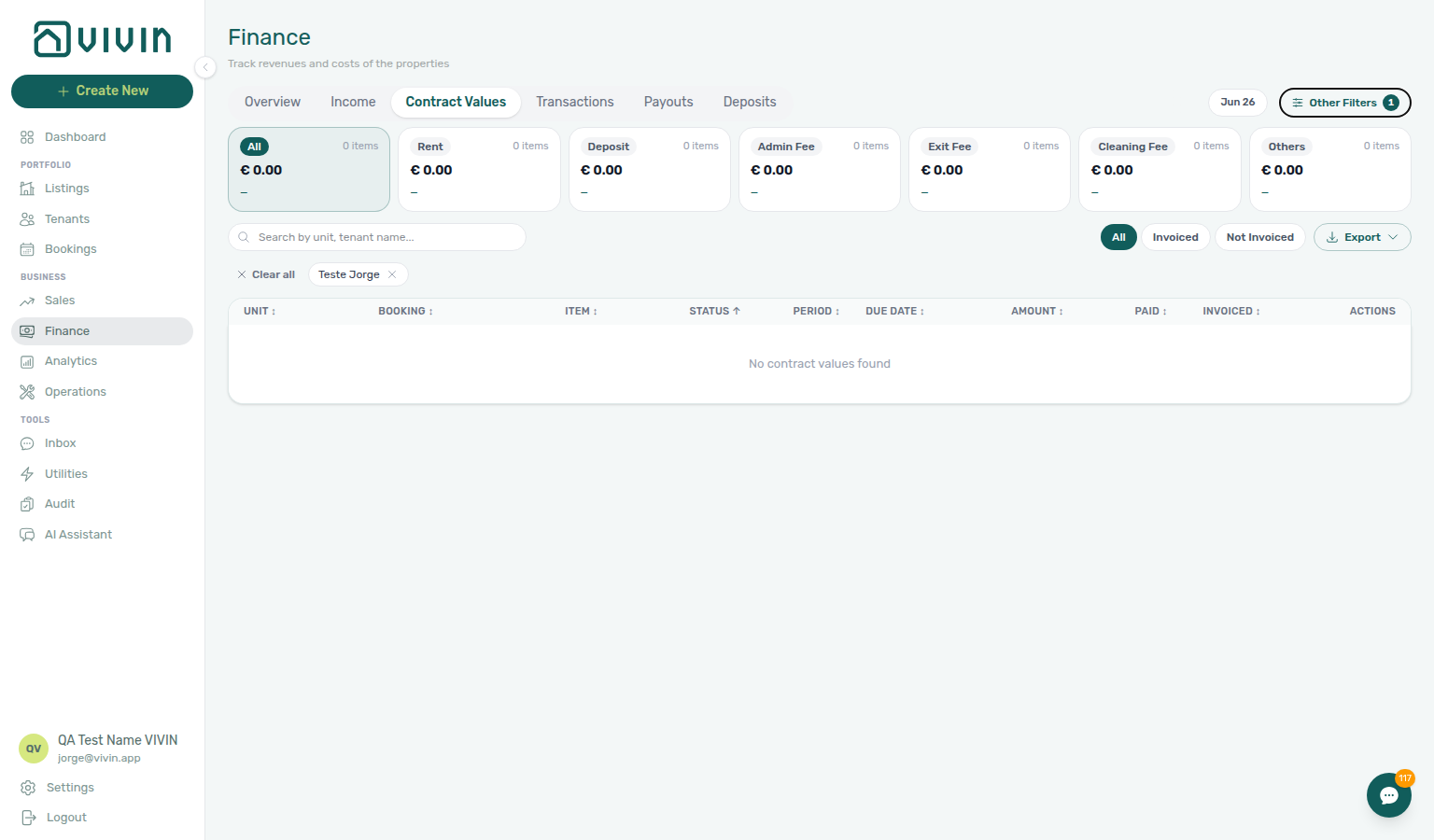Select the Admin Fee summary card
Screen dimensions: 1434x840
click(820, 170)
